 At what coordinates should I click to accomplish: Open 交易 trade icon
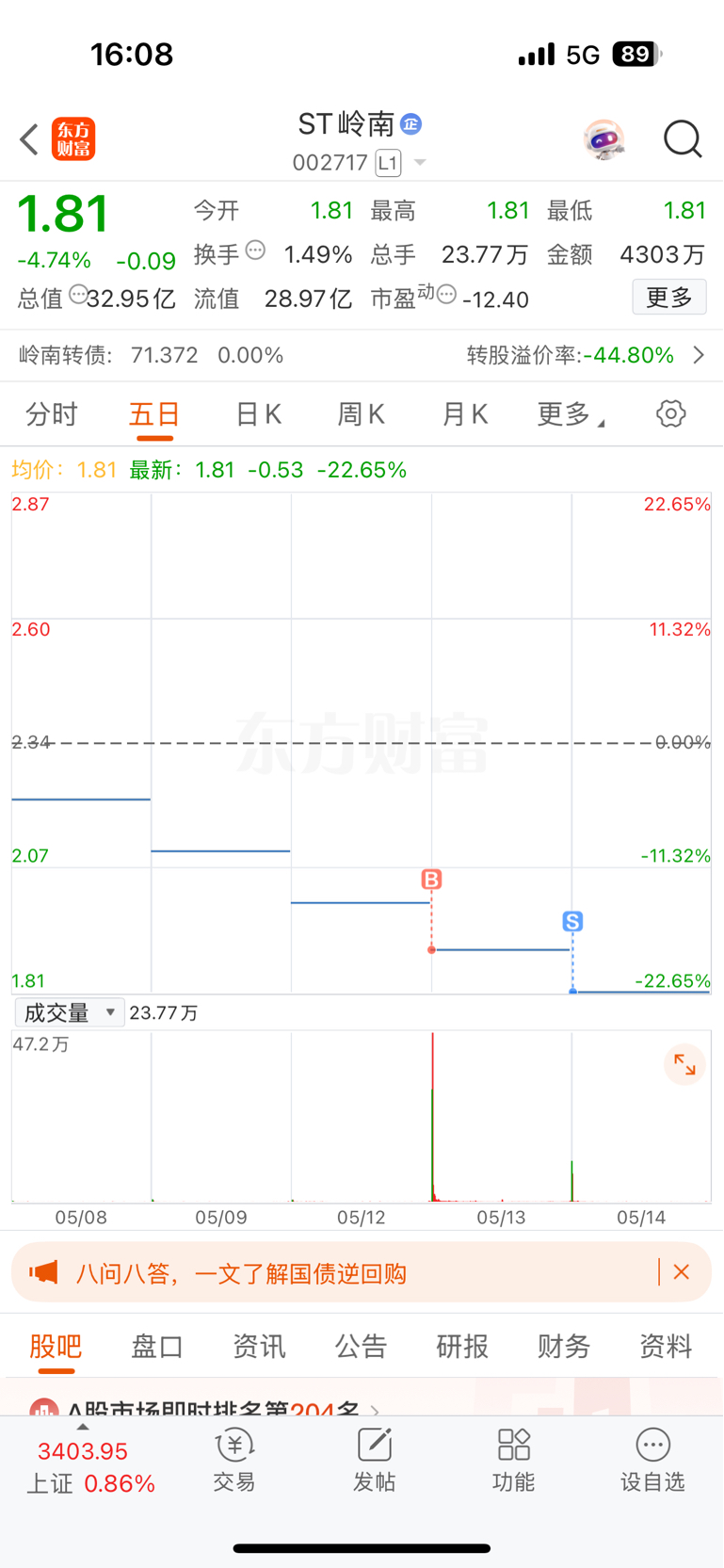click(x=233, y=1461)
